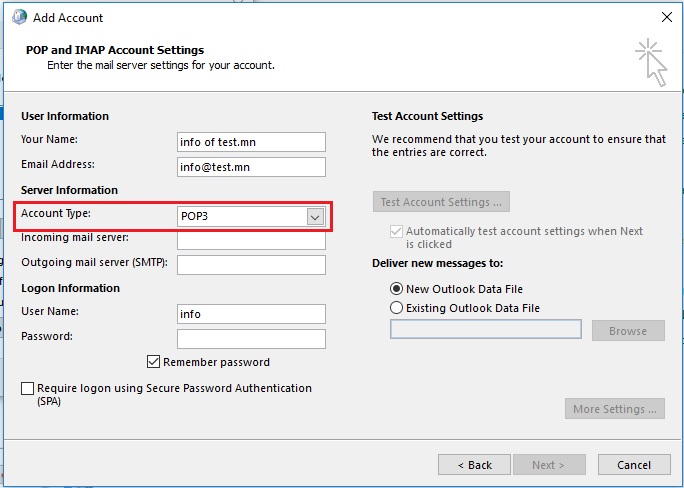The height and width of the screenshot is (488, 684).
Task: Focus the Incoming mail server field
Action: coord(251,240)
